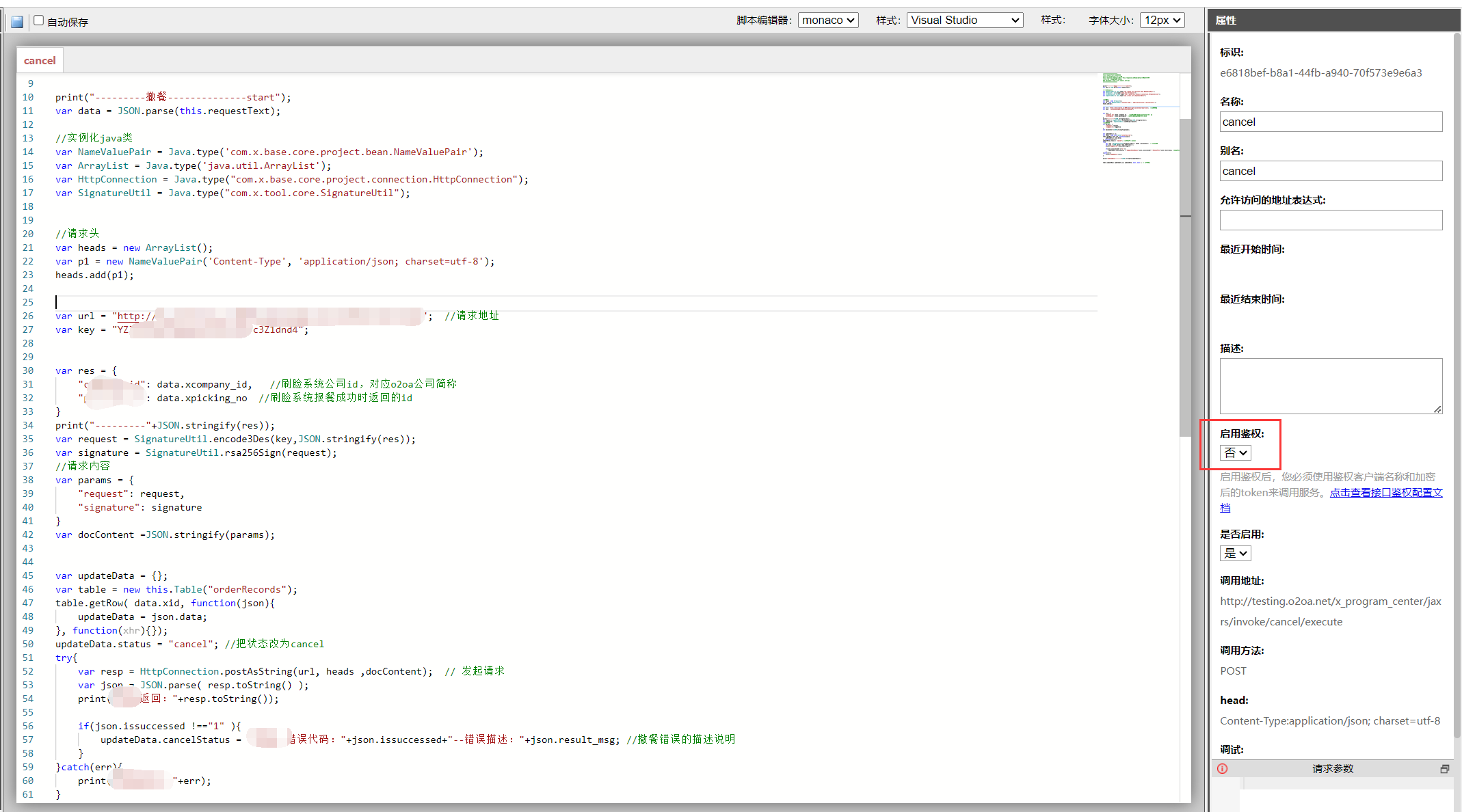Click inside the 描述 text area
Screen dimensions: 1462x812
[x=1330, y=385]
